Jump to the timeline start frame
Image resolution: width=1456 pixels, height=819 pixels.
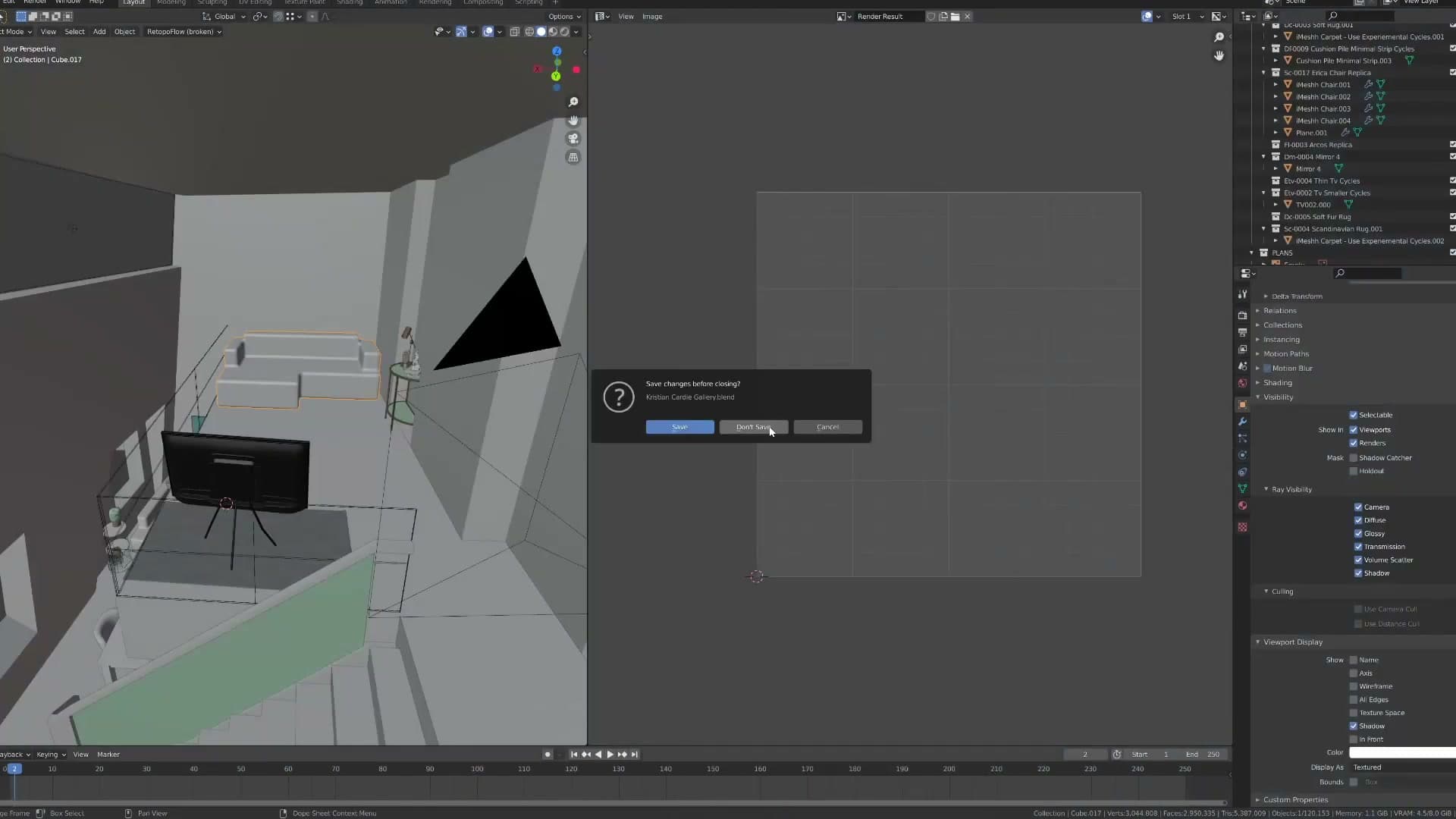click(574, 755)
